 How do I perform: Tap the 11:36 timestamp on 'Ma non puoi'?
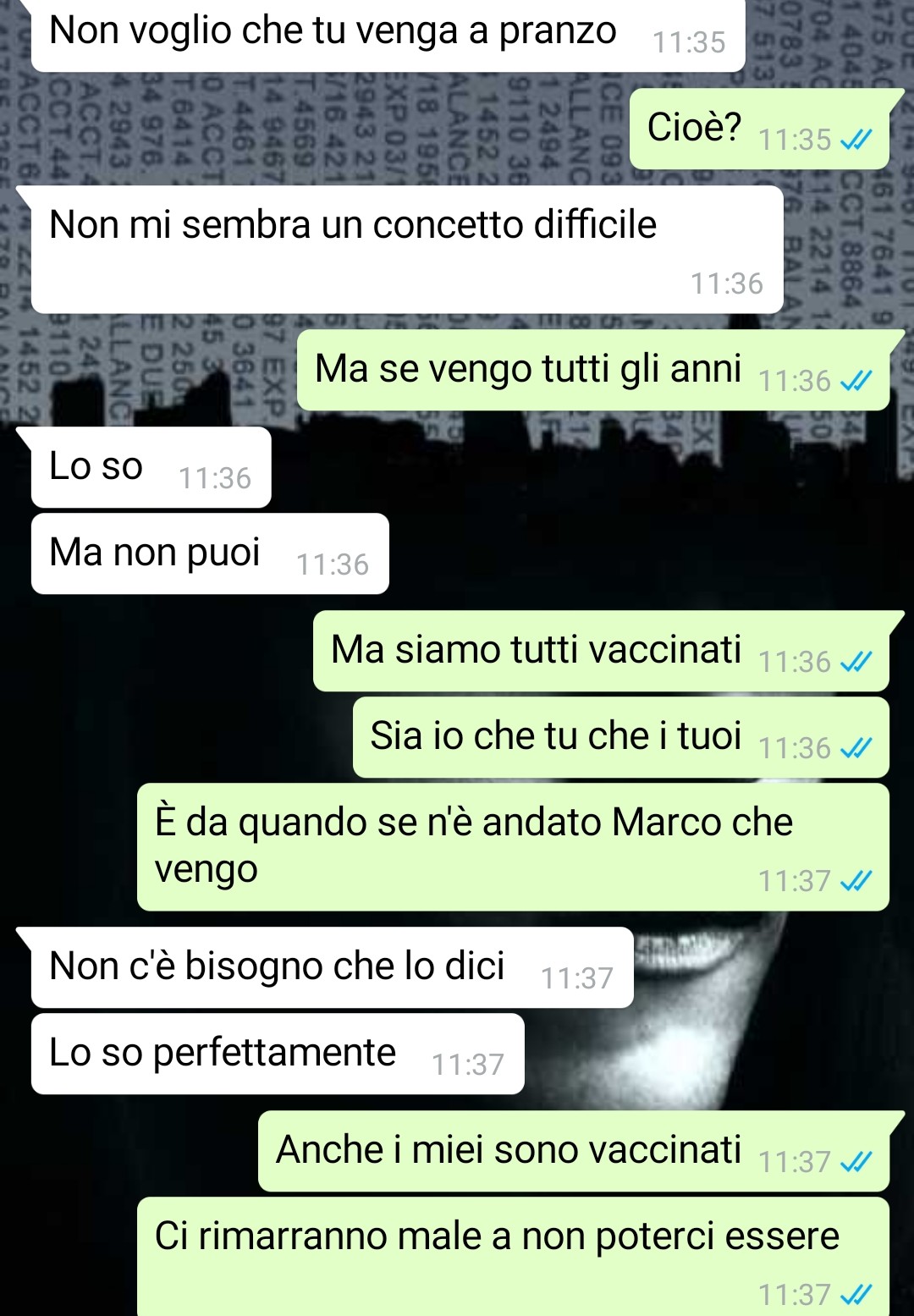pos(333,564)
